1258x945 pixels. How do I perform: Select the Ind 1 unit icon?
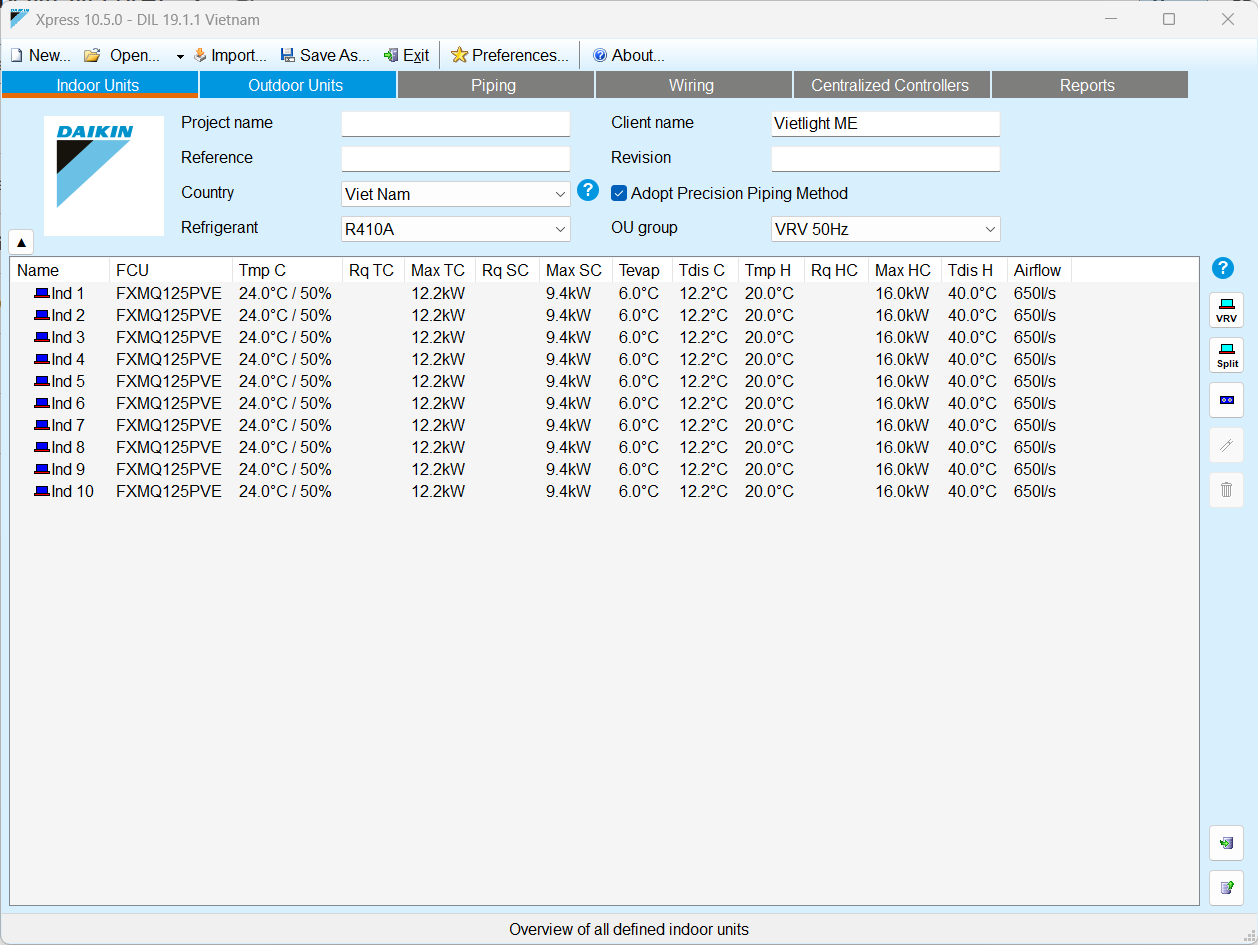click(x=41, y=294)
